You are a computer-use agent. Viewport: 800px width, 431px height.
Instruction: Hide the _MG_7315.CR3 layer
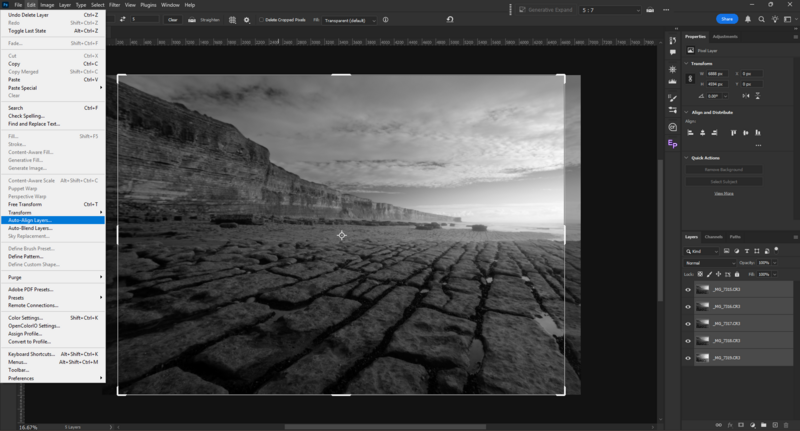[688, 290]
